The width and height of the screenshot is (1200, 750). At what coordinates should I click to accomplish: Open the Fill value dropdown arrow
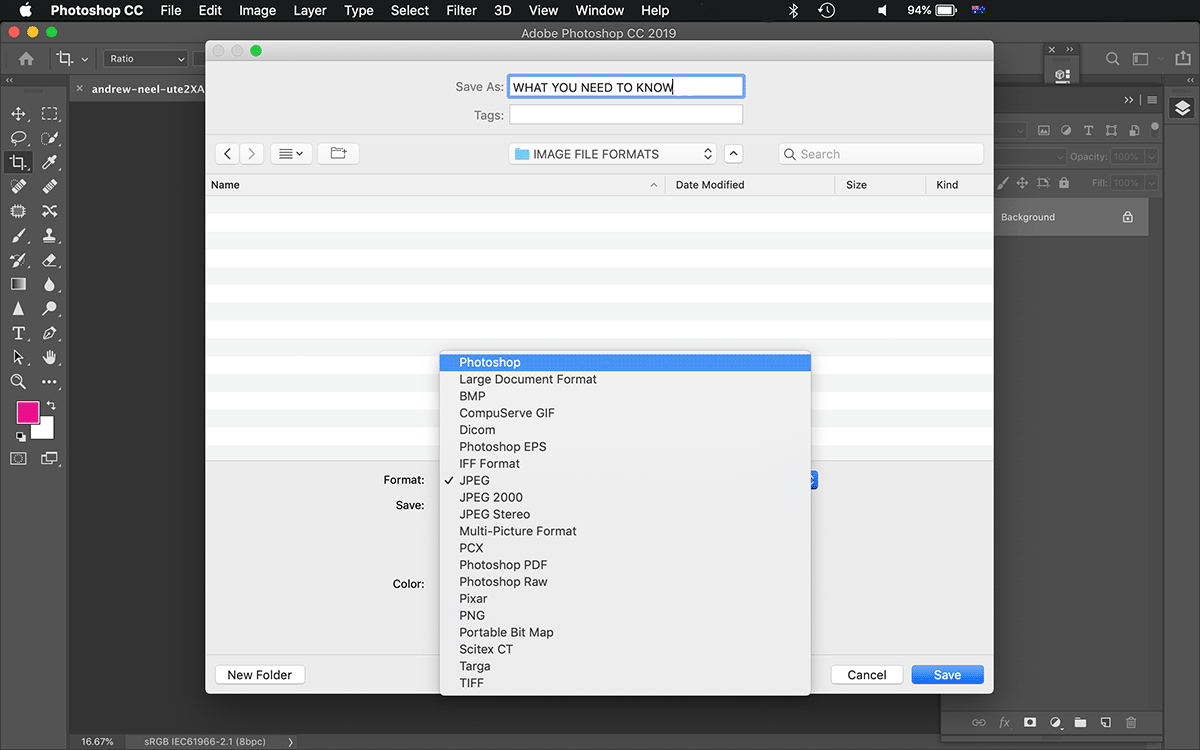point(1151,183)
